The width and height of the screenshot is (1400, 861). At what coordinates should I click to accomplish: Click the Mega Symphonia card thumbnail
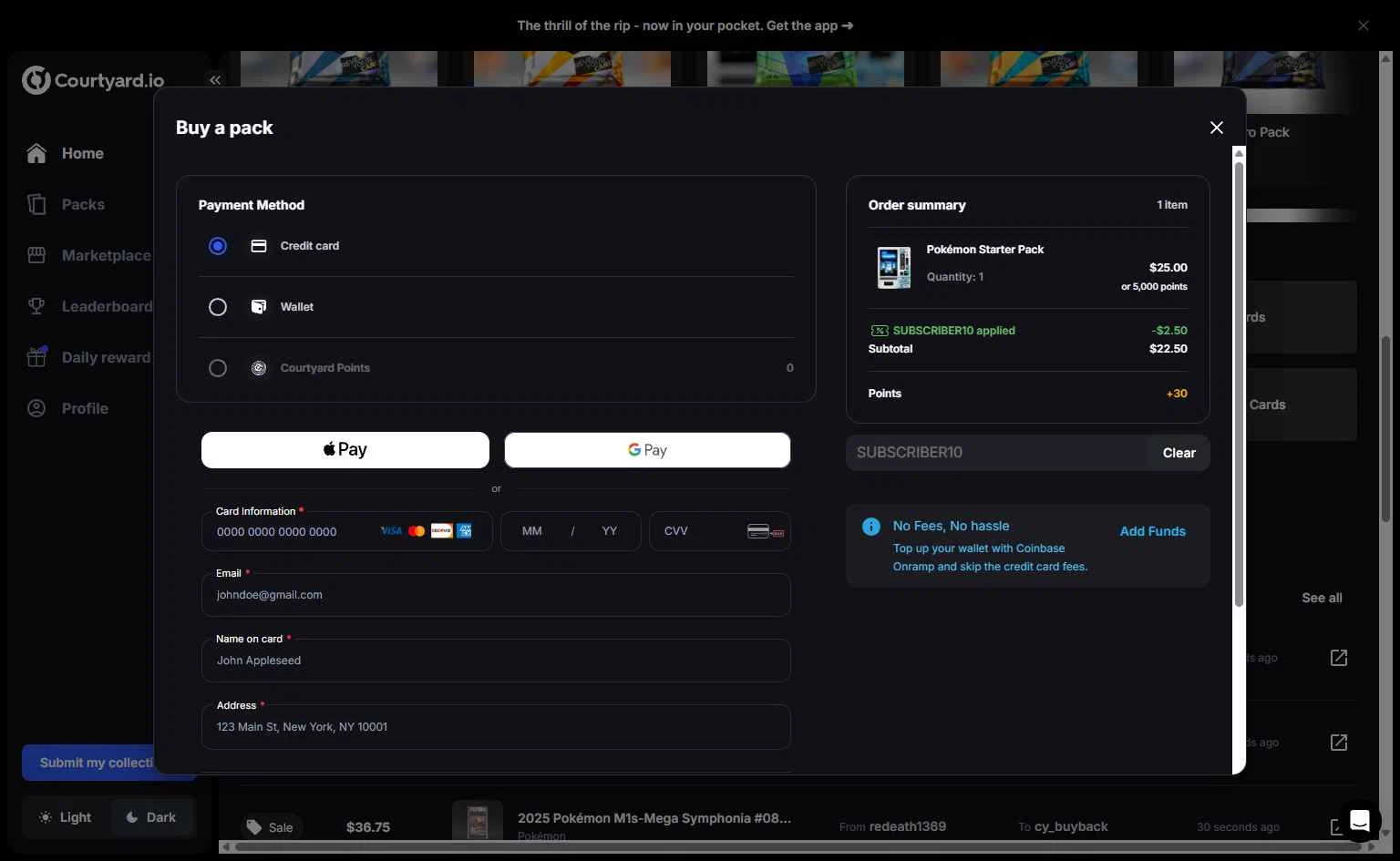[x=478, y=823]
